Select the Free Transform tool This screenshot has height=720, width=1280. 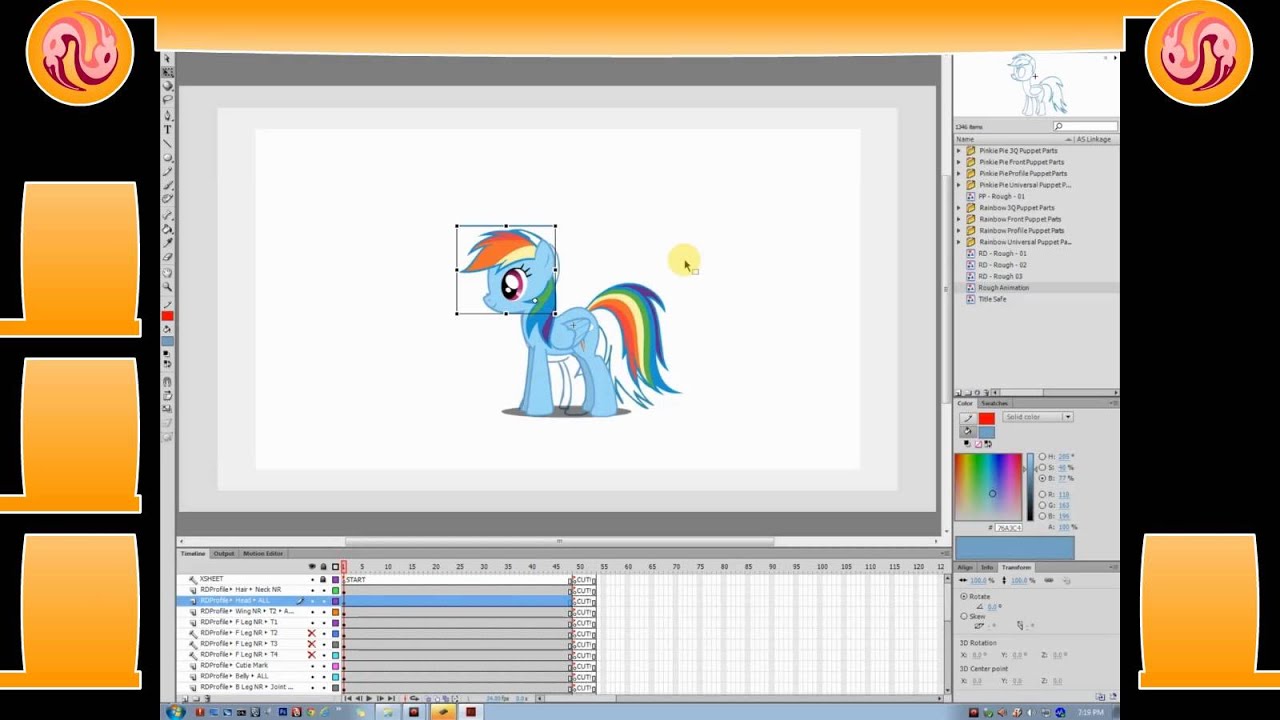[168, 72]
